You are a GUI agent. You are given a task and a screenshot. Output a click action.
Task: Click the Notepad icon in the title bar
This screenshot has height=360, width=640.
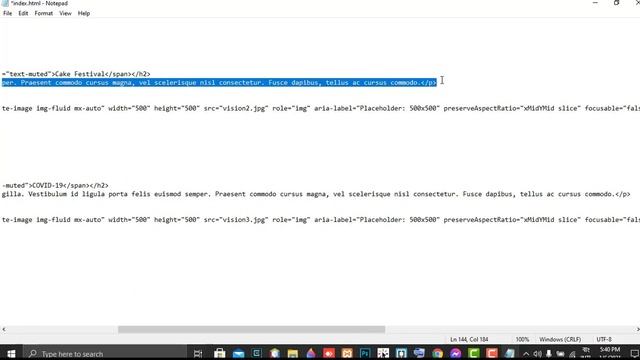point(5,3)
